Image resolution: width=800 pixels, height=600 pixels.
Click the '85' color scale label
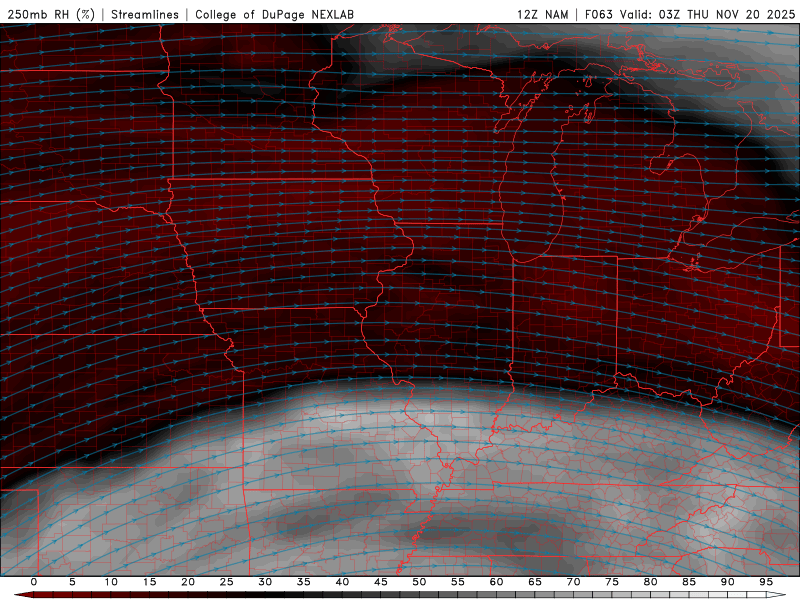coord(689,582)
